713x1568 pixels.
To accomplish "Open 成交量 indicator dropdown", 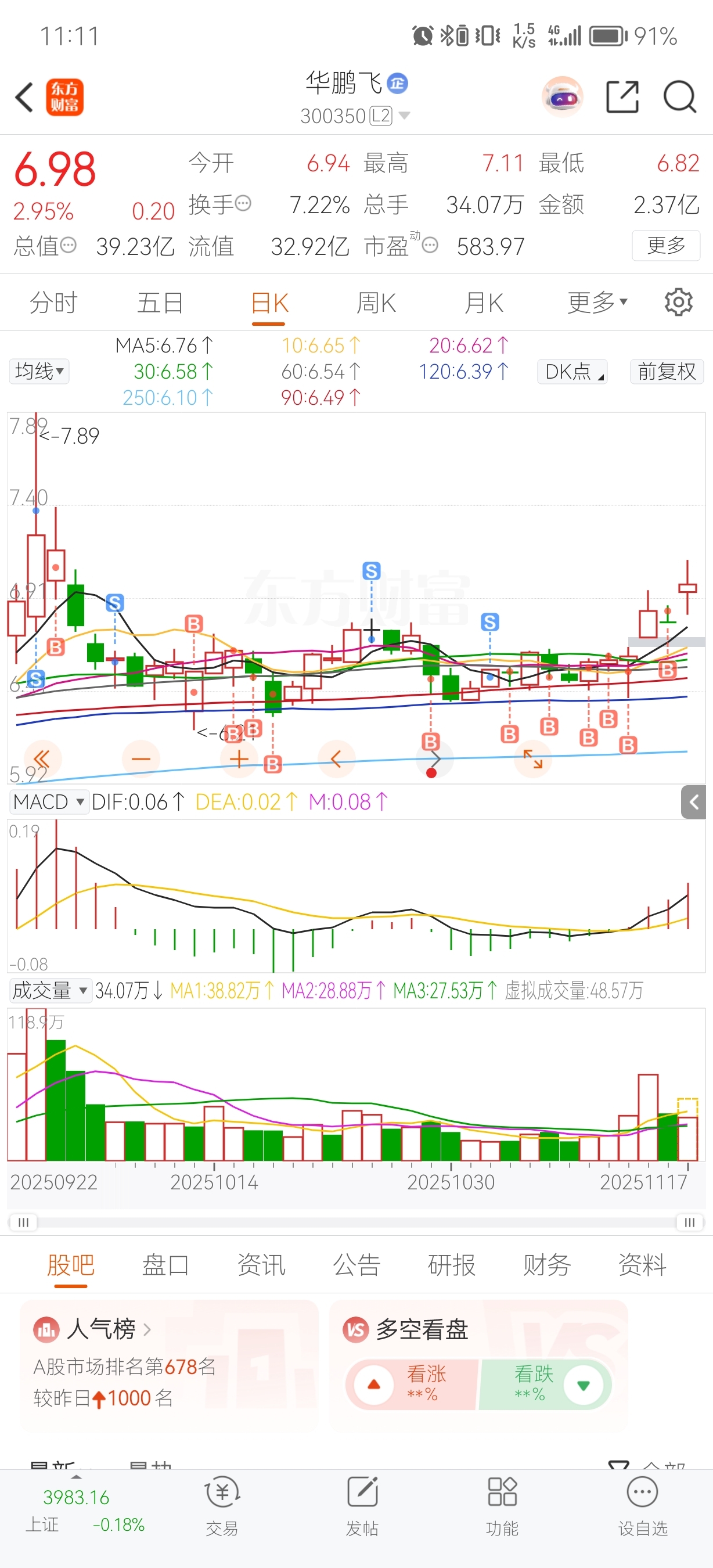I will [51, 991].
